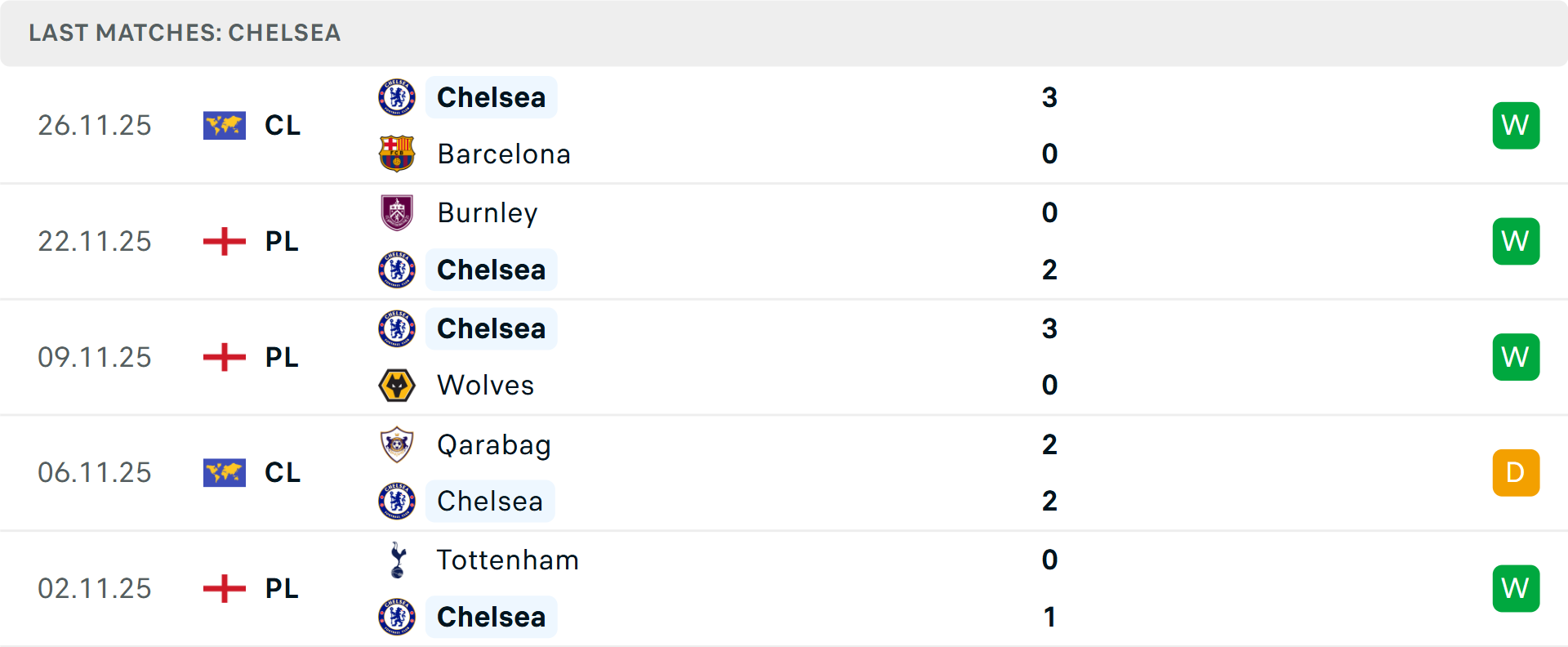Image resolution: width=1568 pixels, height=647 pixels.
Task: Click W badge for the Barcelona match
Action: pos(1516,126)
